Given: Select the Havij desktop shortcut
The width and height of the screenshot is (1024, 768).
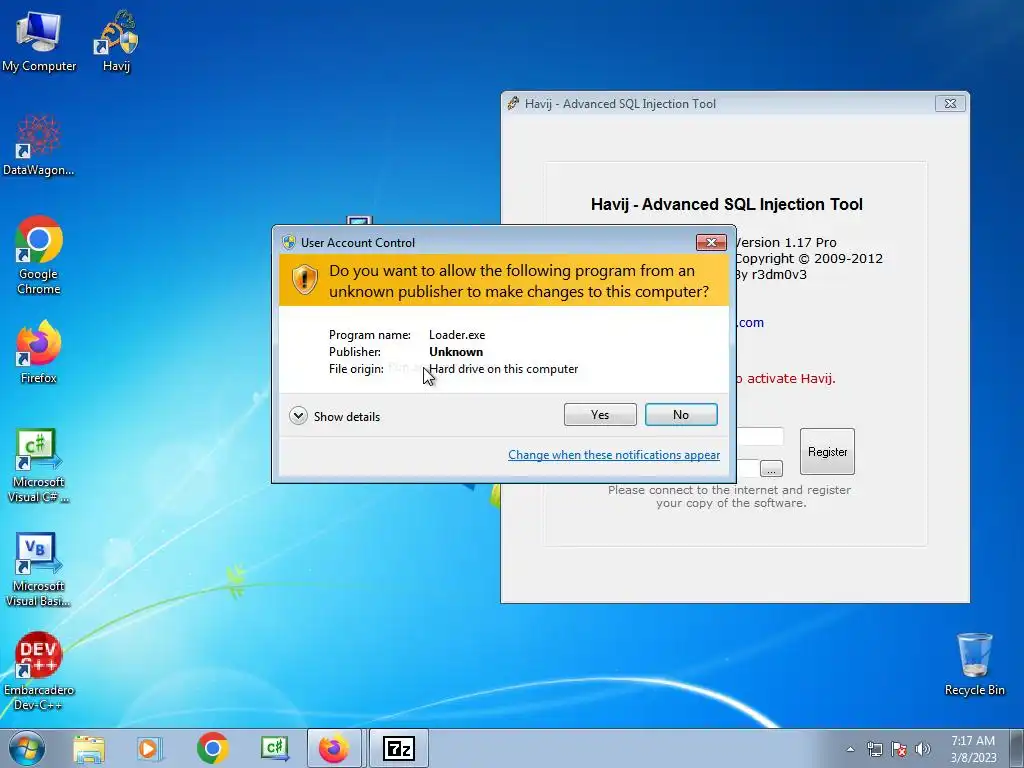Looking at the screenshot, I should 117,42.
